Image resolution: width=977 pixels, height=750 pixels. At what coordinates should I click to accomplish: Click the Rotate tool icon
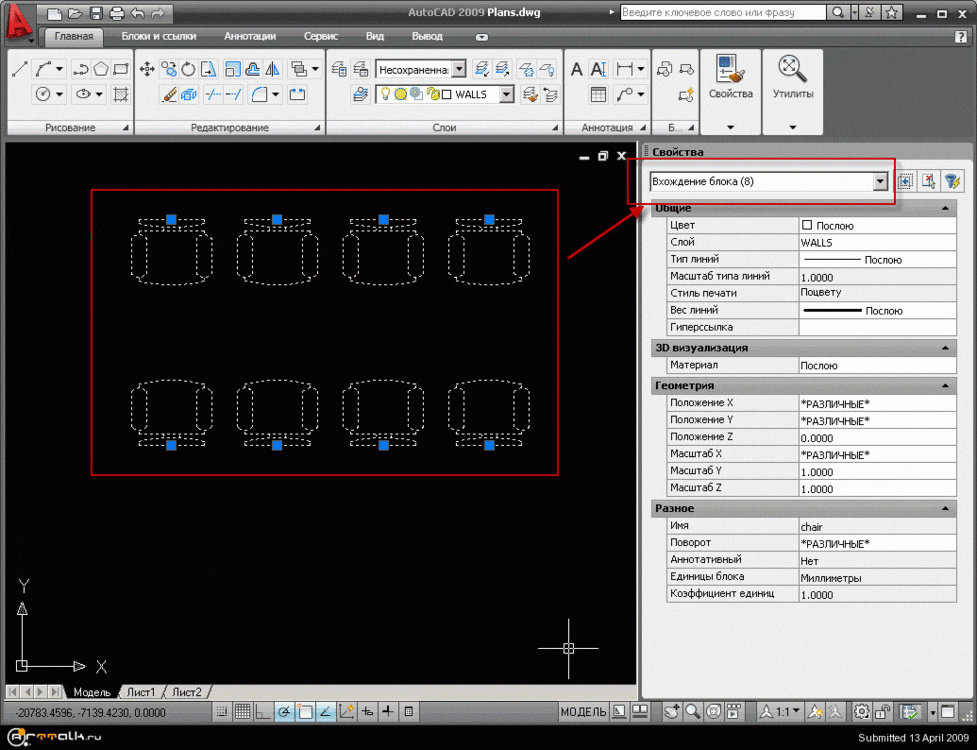pyautogui.click(x=188, y=69)
